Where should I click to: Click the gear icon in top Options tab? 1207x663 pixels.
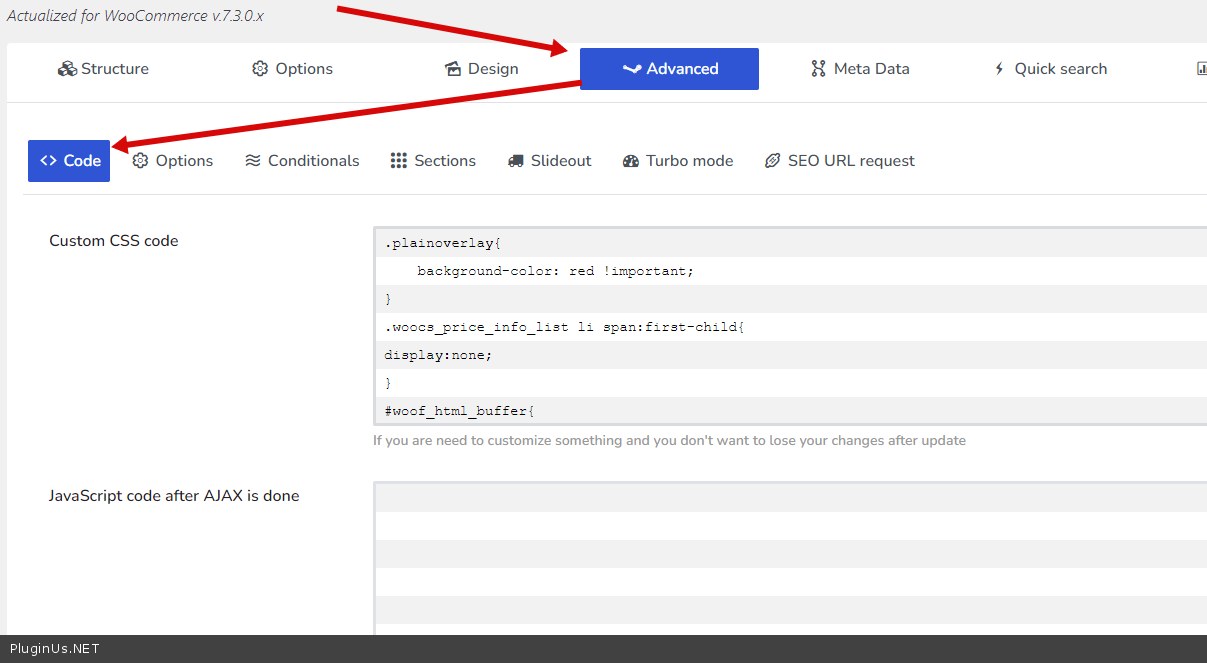pos(260,69)
